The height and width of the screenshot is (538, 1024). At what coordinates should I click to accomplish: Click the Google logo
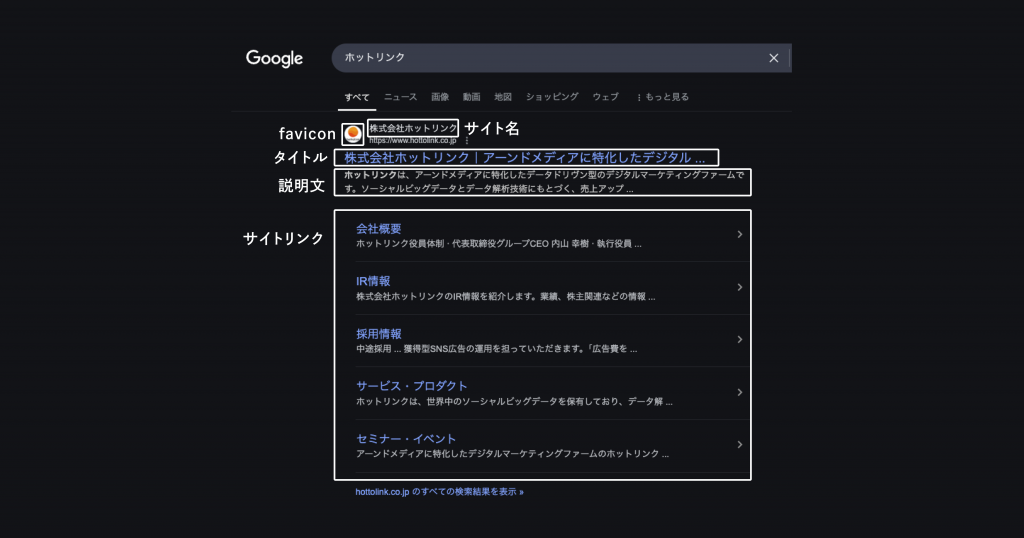tap(274, 59)
